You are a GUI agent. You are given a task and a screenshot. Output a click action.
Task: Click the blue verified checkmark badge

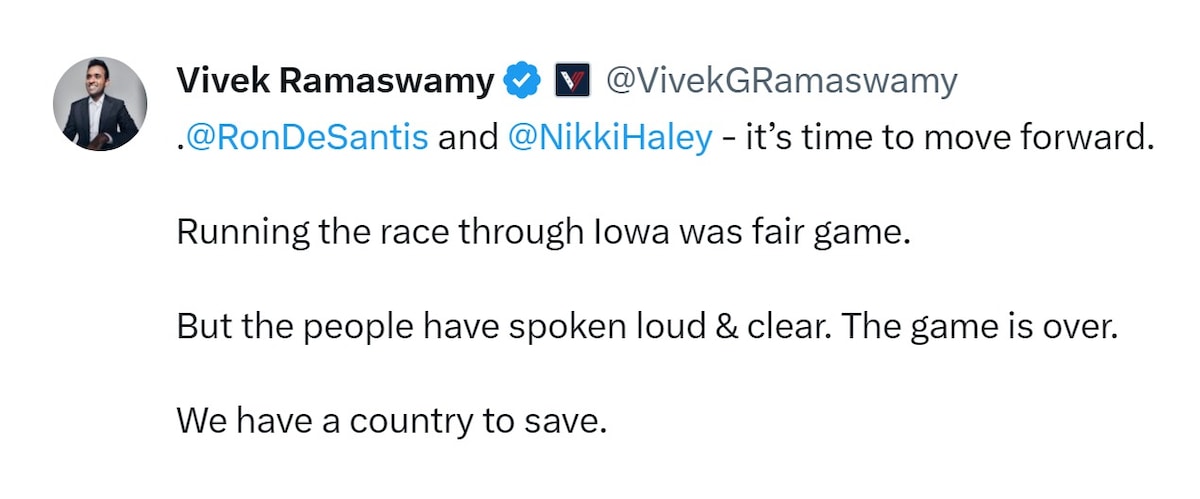coord(521,81)
